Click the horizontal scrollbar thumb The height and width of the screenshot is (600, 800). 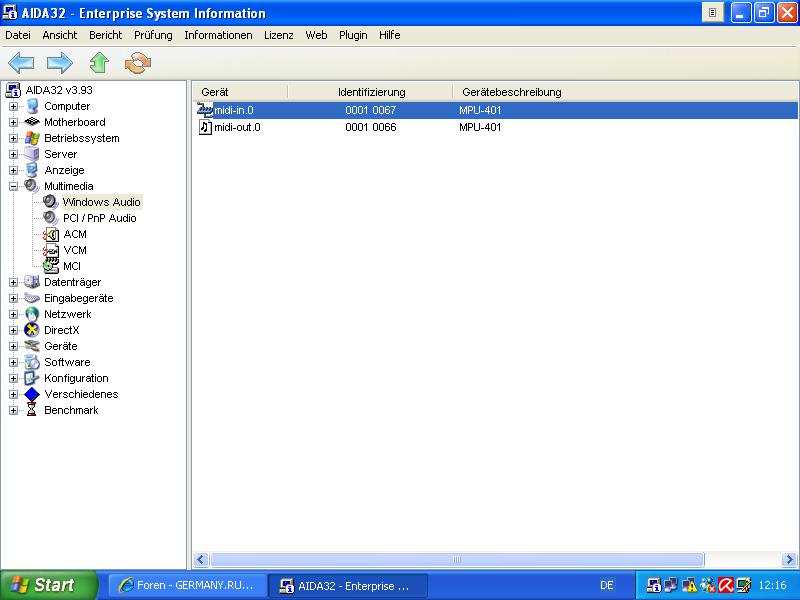pyautogui.click(x=457, y=560)
